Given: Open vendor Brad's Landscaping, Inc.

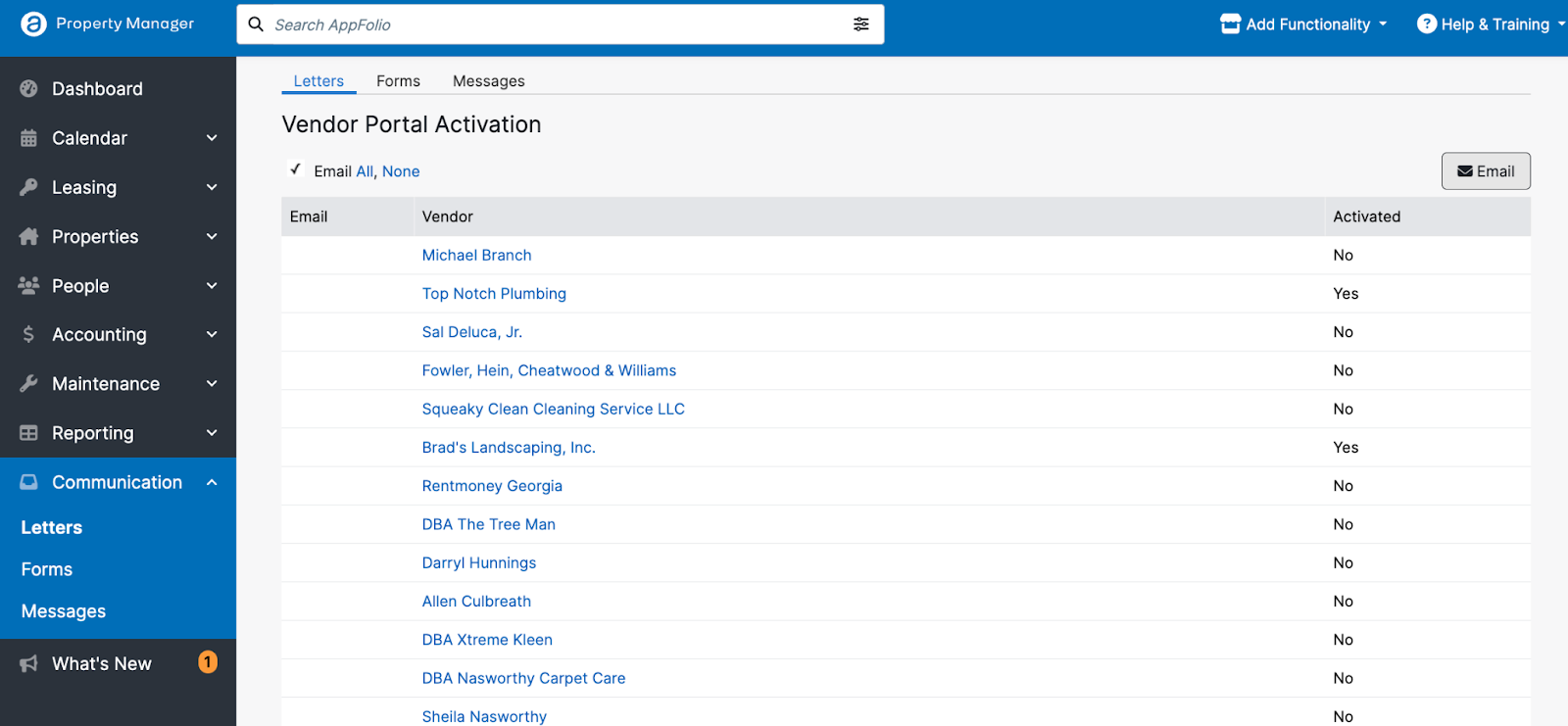Looking at the screenshot, I should pyautogui.click(x=509, y=448).
